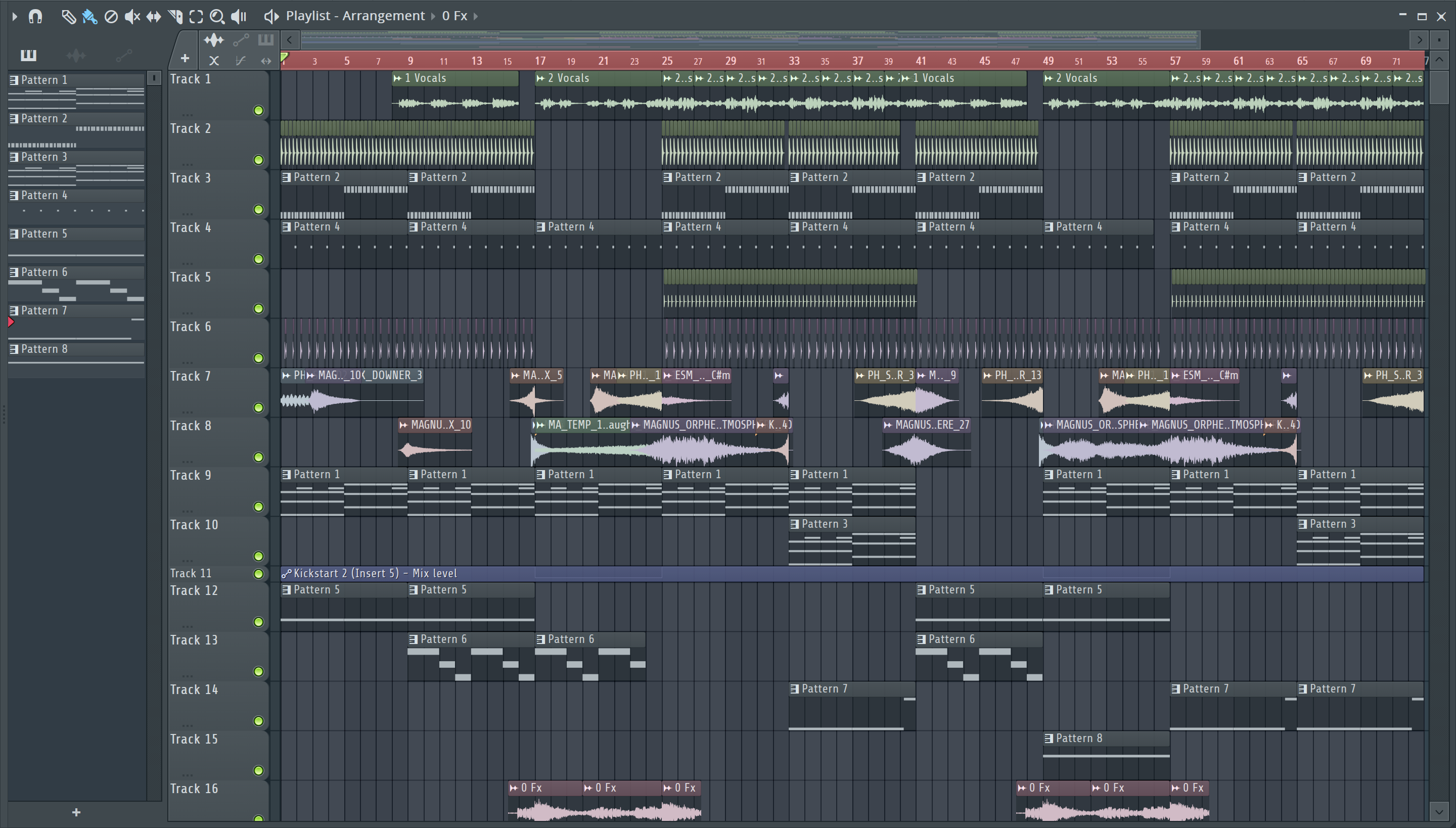Screen dimensions: 1456x828
Task: Select the Track 4 header
Action: coord(218,244)
